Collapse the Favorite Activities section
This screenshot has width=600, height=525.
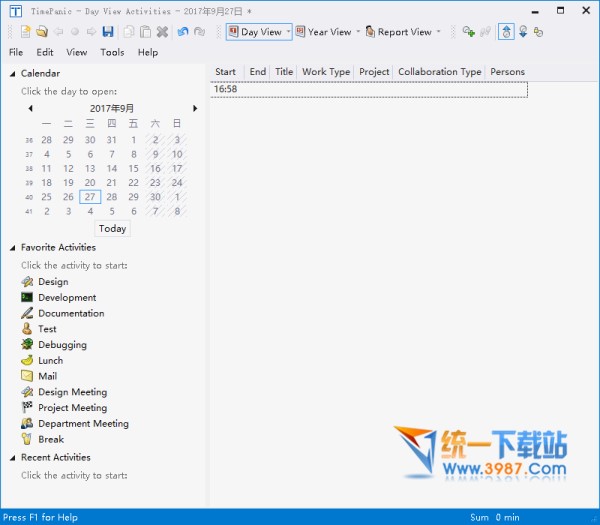pos(13,248)
